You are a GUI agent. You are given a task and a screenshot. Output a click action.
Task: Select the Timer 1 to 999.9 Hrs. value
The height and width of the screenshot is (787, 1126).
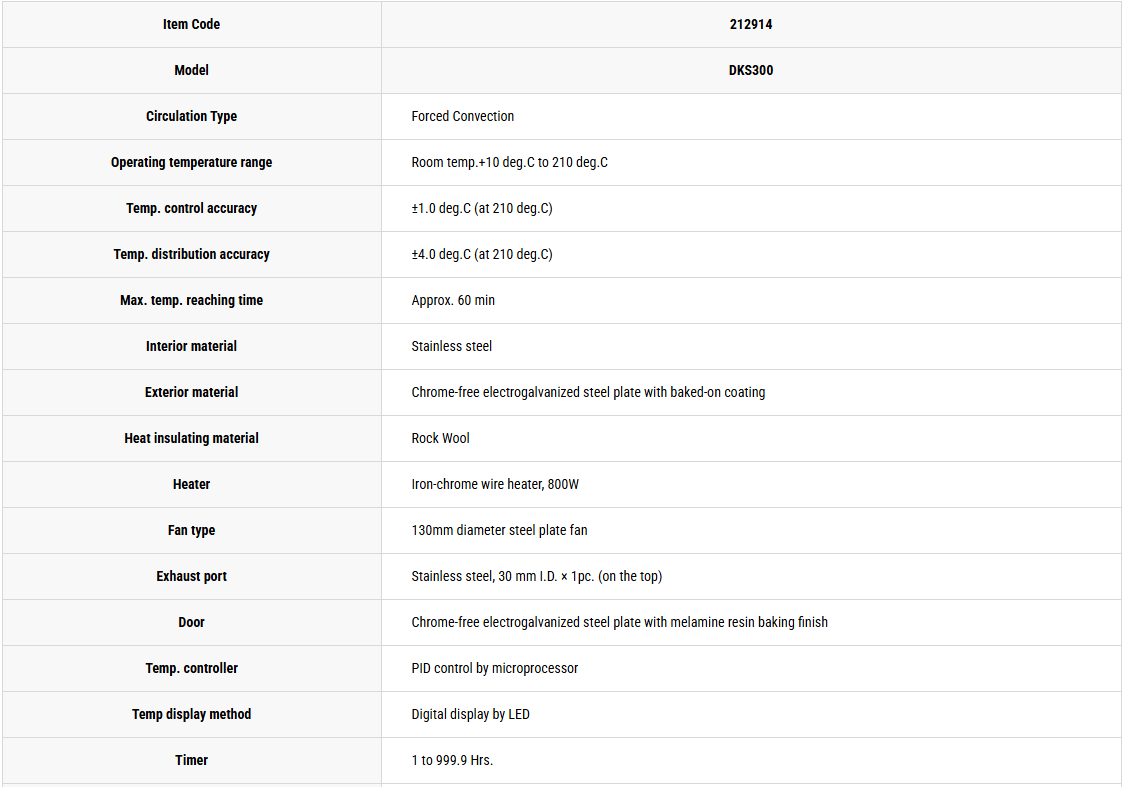tap(452, 760)
